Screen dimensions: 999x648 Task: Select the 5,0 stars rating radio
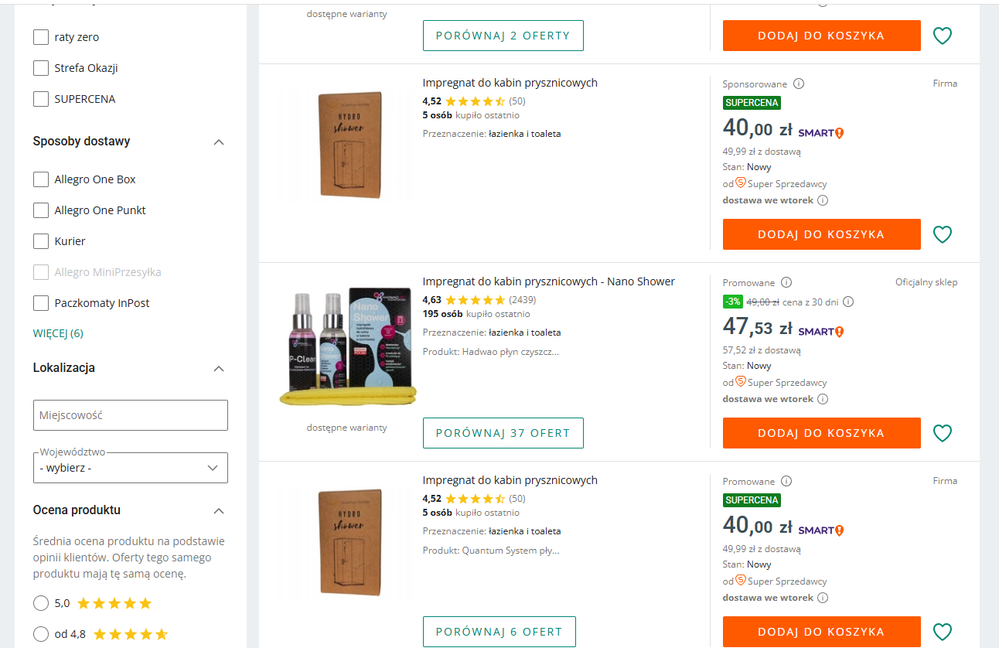[x=41, y=603]
